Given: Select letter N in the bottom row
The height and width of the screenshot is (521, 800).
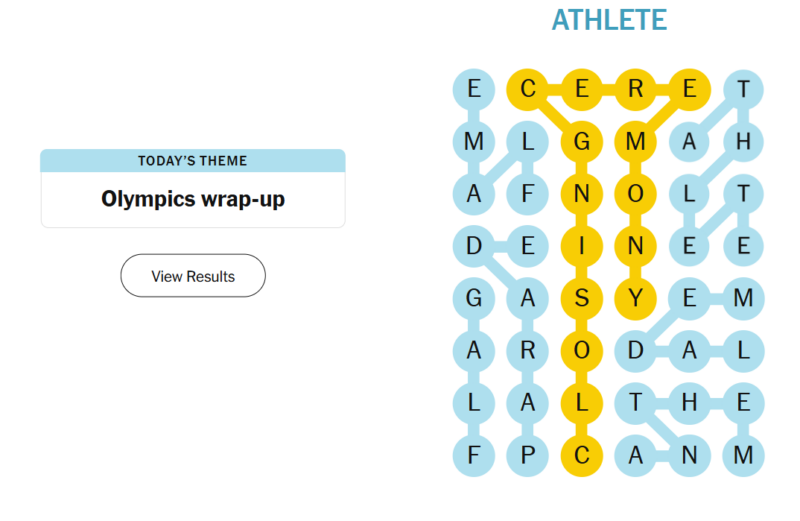Looking at the screenshot, I should pos(689,455).
